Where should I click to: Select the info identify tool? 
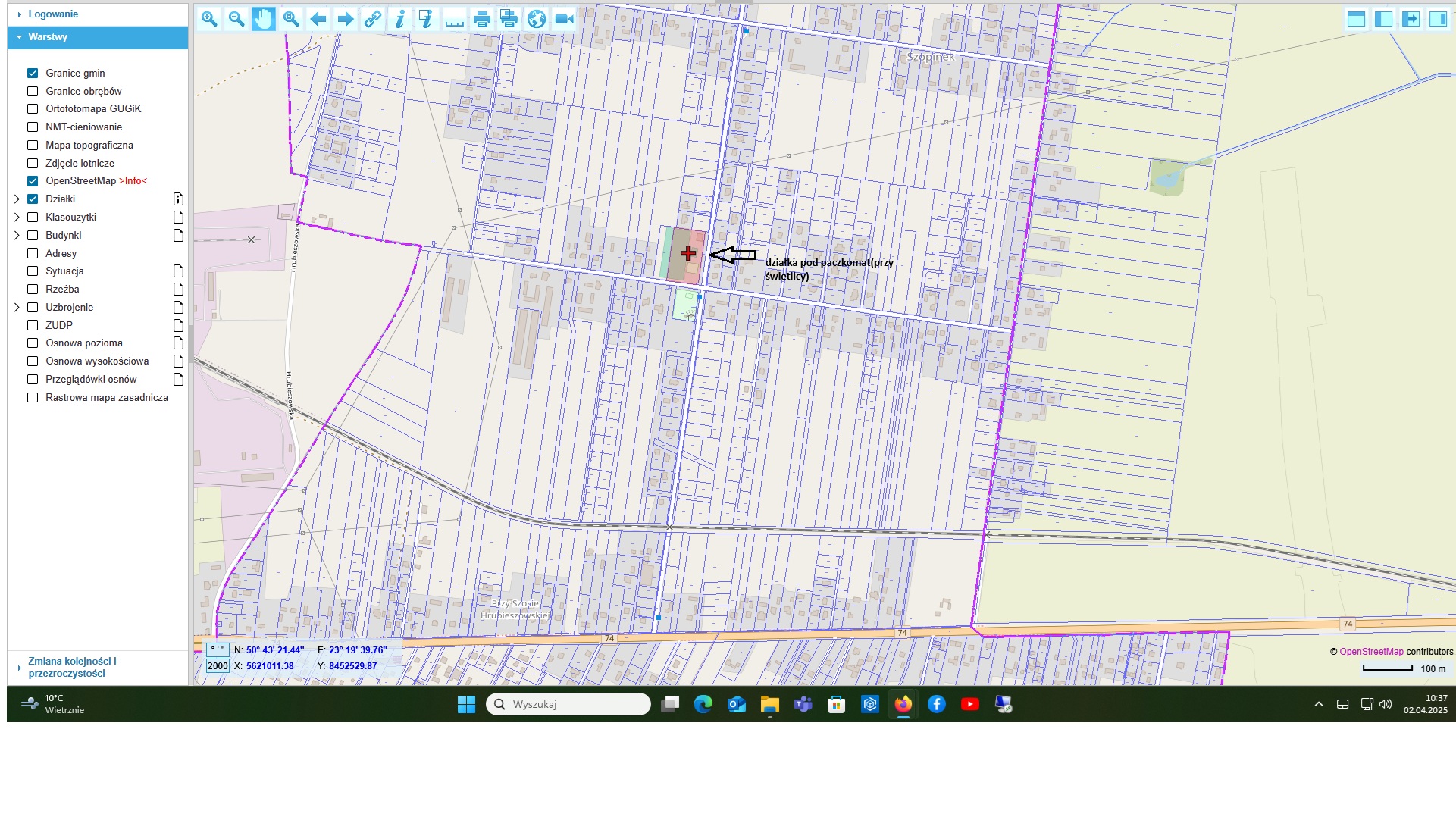click(399, 20)
